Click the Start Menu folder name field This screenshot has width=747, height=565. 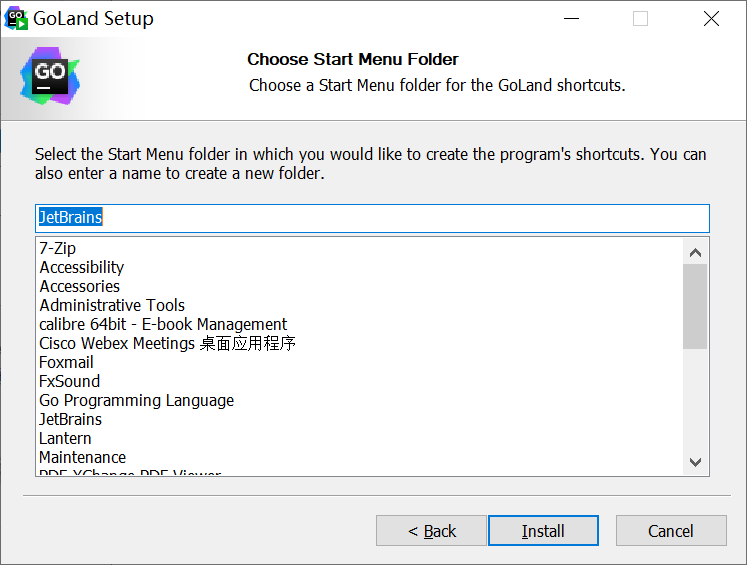(x=372, y=217)
